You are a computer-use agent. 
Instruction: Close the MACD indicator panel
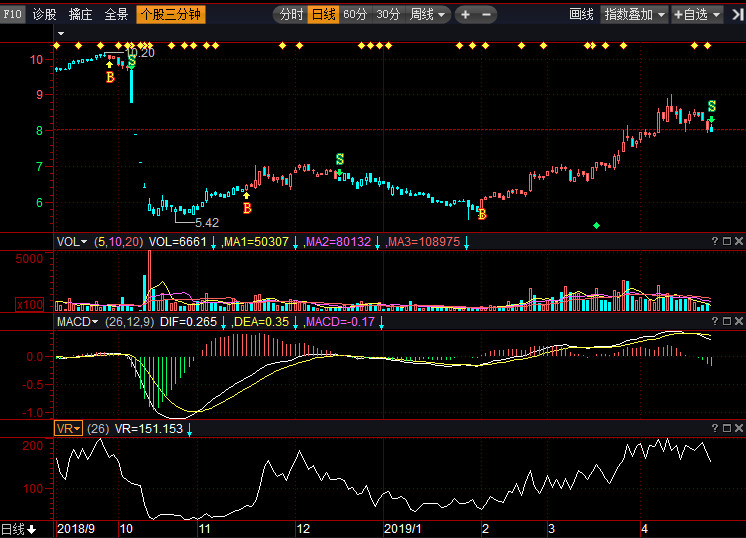point(739,321)
